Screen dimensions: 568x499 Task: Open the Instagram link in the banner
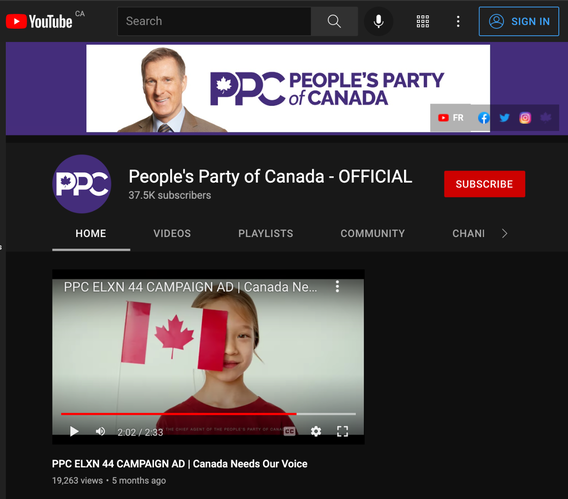click(525, 118)
